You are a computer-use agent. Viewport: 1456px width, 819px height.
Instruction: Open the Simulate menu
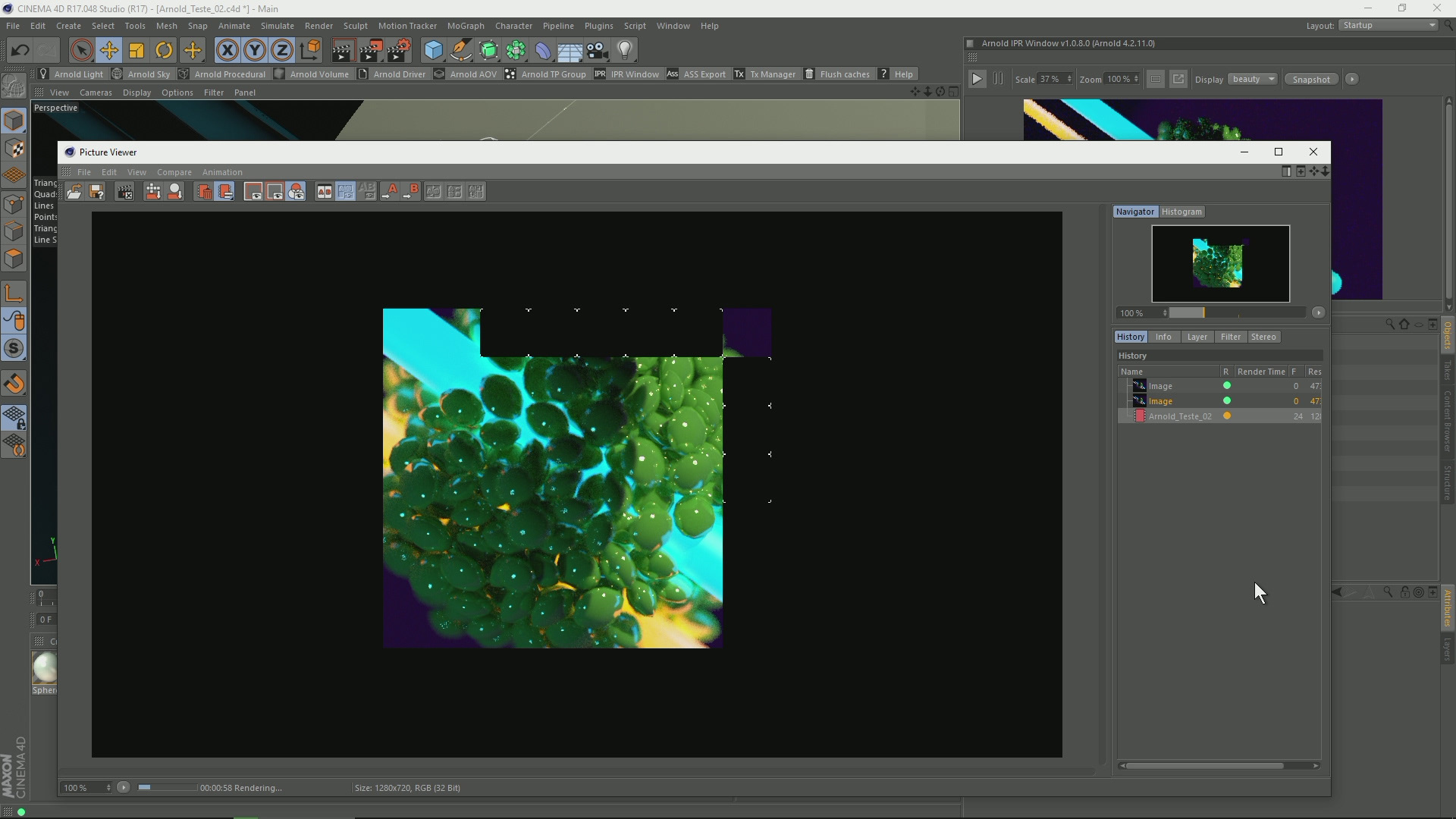[x=277, y=26]
